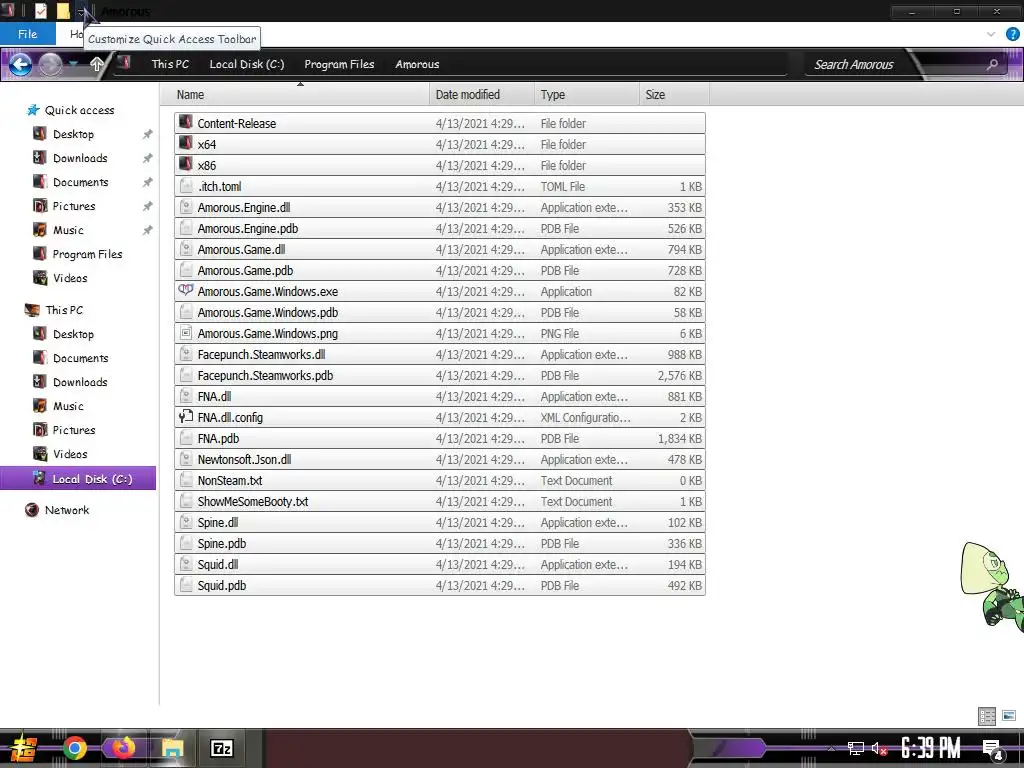
Task: Open the Start button
Action: [x=23, y=748]
